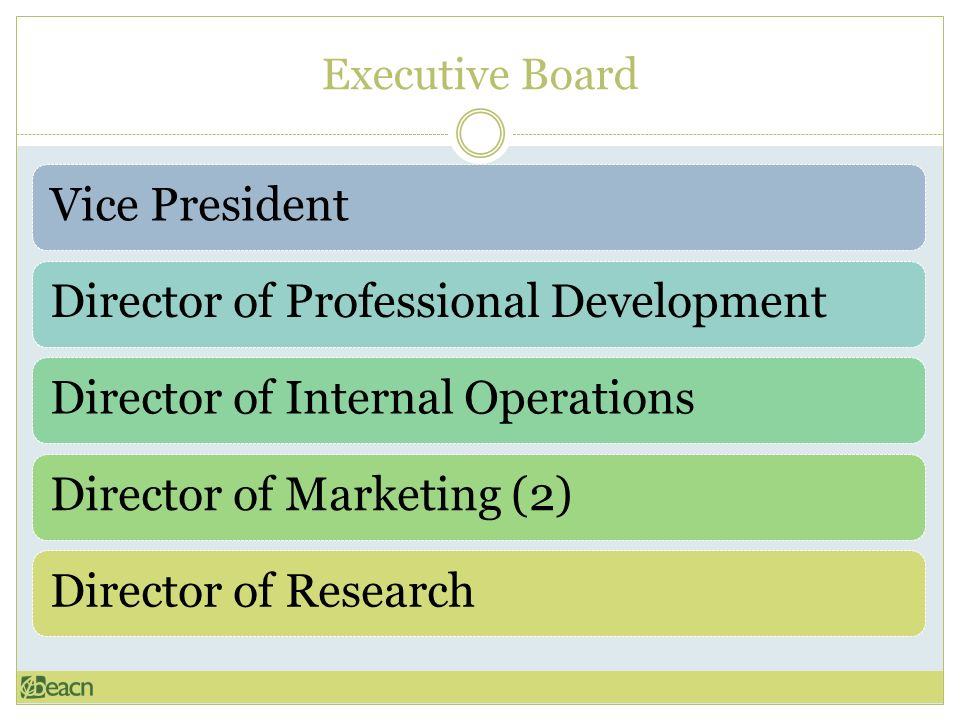960x720 pixels.
Task: Click the Executive Board title text
Action: (x=480, y=74)
